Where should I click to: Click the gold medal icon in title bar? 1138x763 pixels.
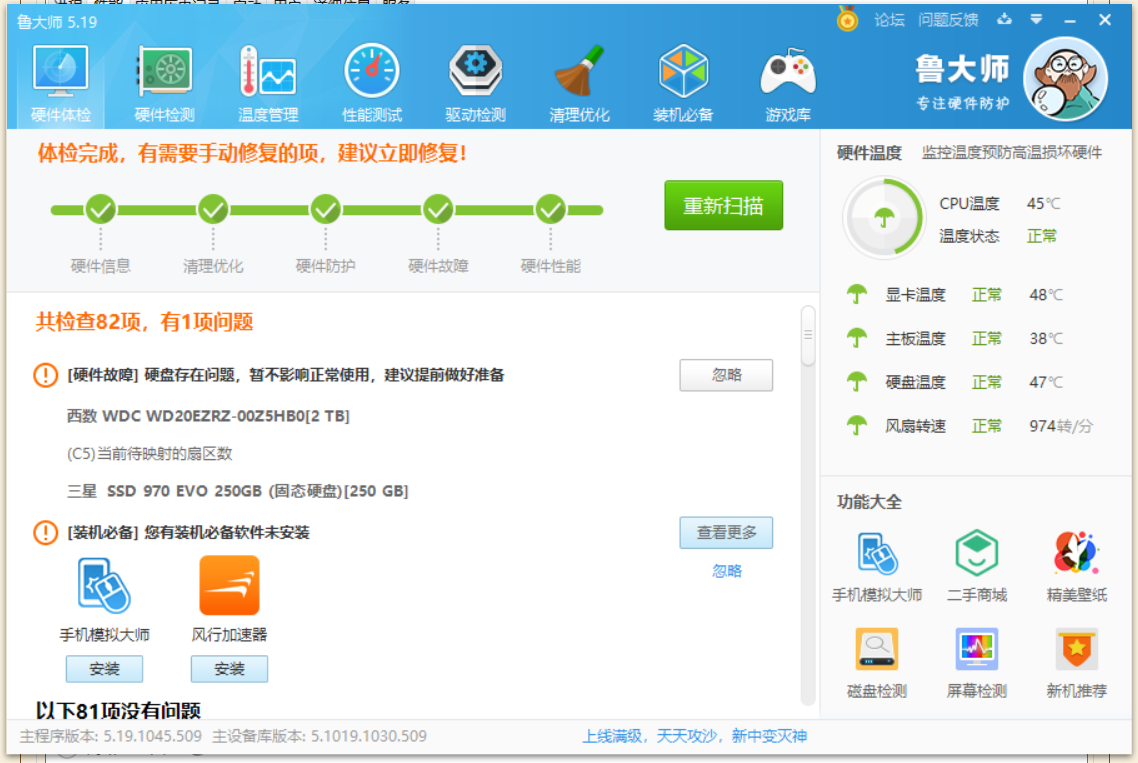pos(847,18)
